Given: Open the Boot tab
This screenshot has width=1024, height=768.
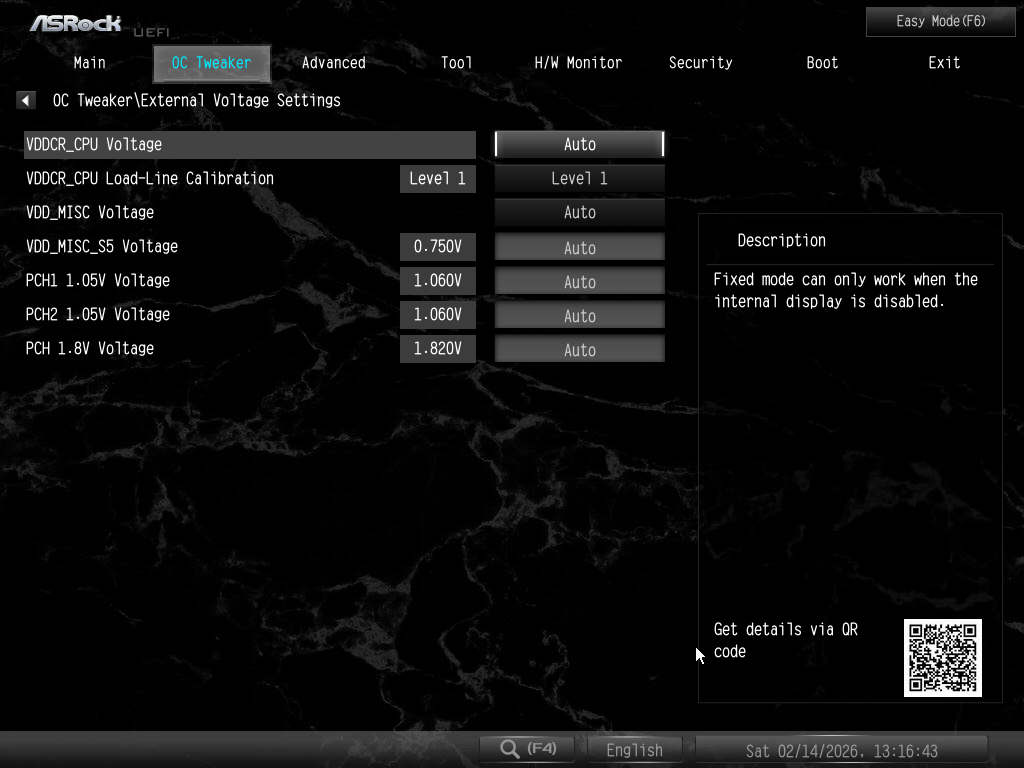Looking at the screenshot, I should pyautogui.click(x=822, y=63).
